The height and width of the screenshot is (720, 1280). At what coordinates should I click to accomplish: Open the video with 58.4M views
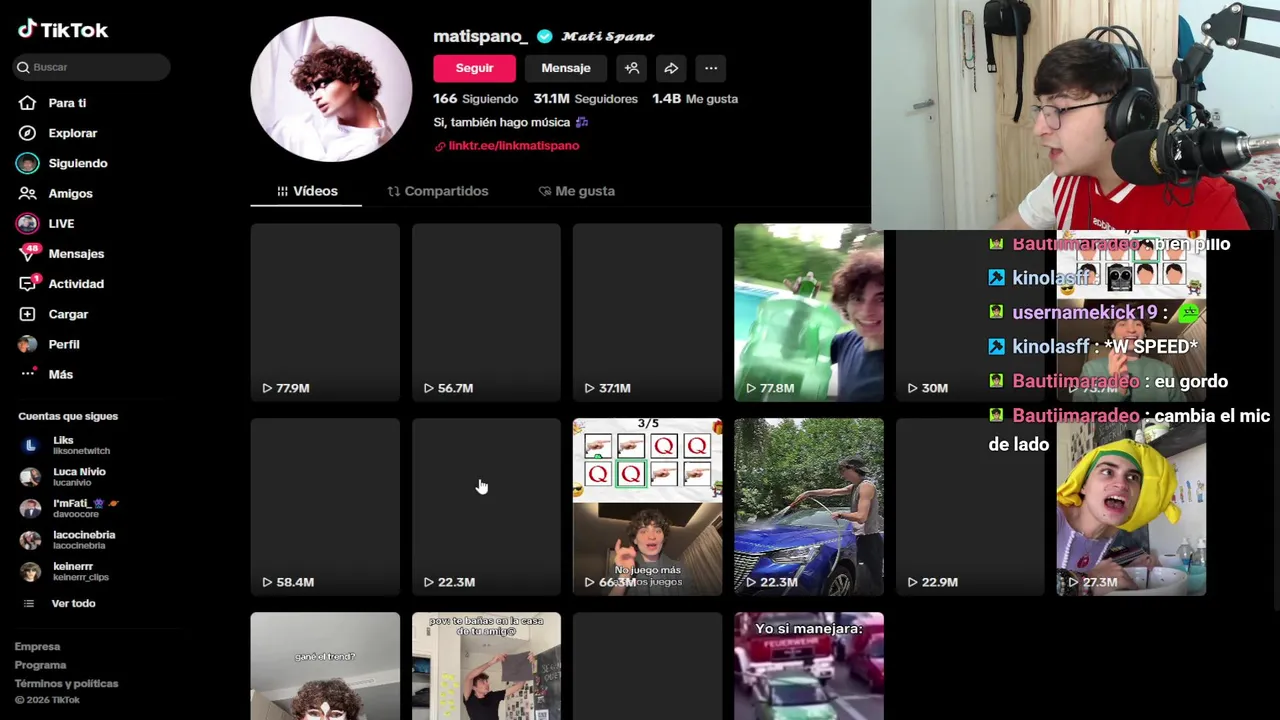pyautogui.click(x=325, y=506)
